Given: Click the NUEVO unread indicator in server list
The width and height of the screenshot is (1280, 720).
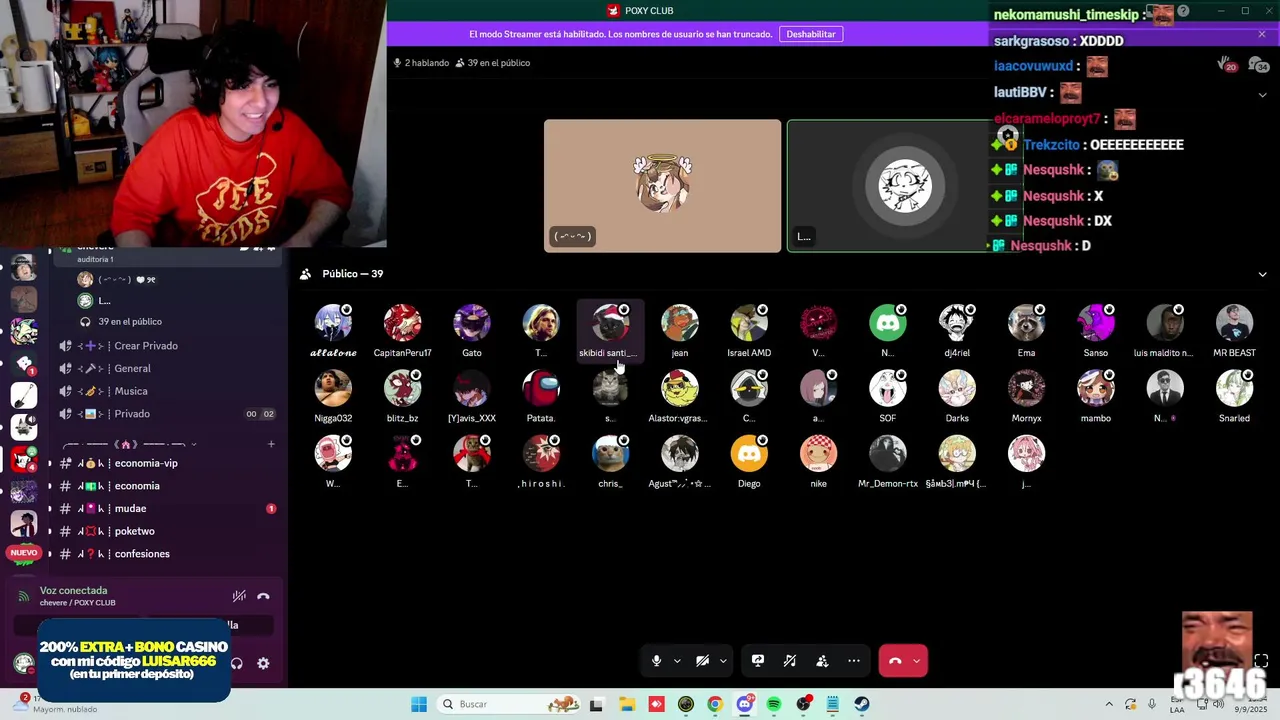Looking at the screenshot, I should (24, 553).
